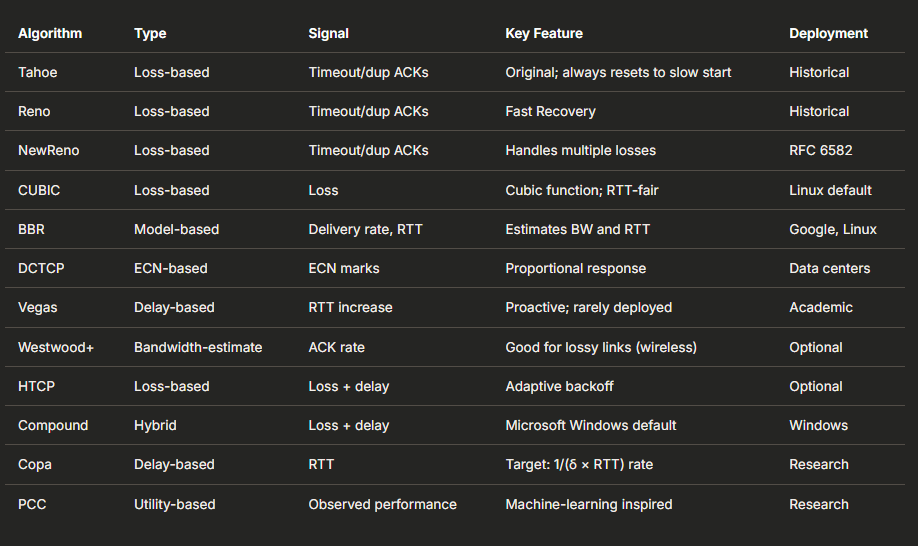918x546 pixels.
Task: Click the Key Feature column header
Action: tap(544, 33)
